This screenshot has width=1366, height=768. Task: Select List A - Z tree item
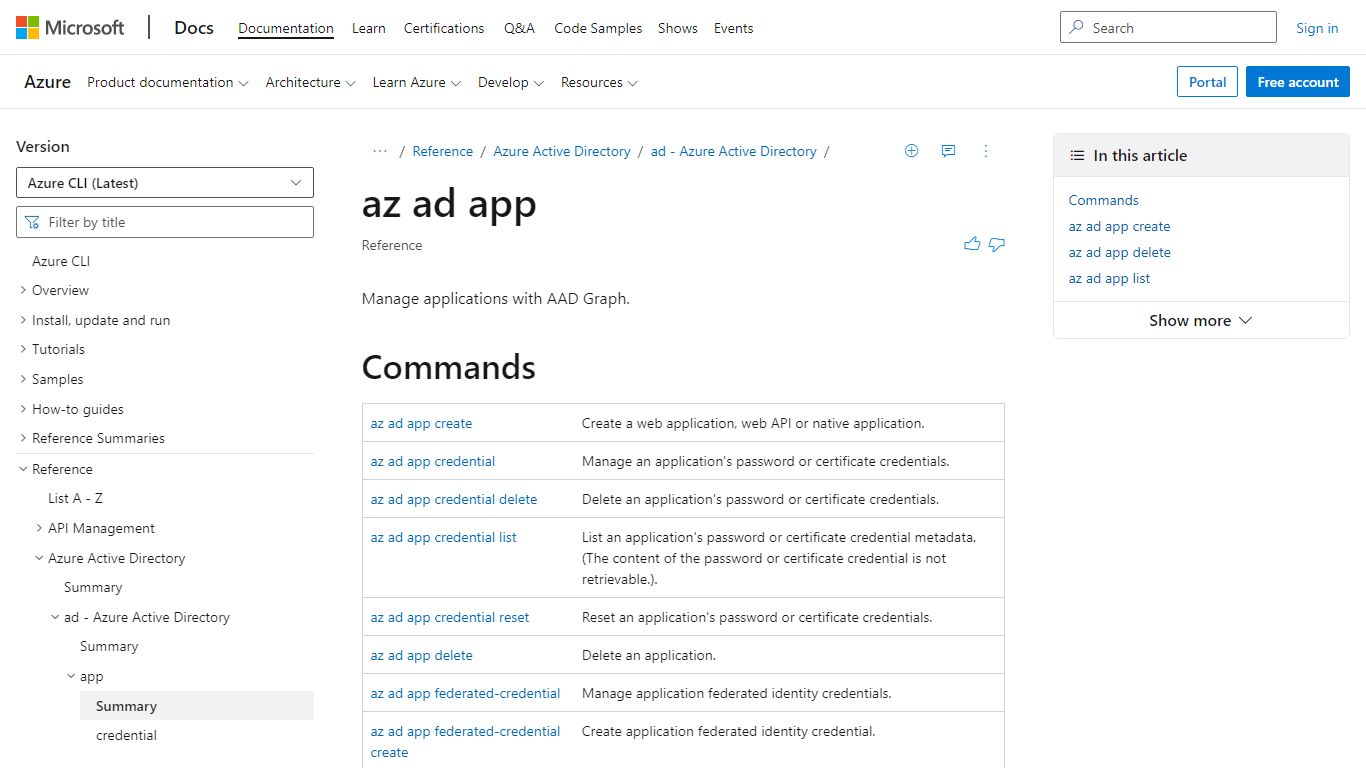[x=75, y=498]
